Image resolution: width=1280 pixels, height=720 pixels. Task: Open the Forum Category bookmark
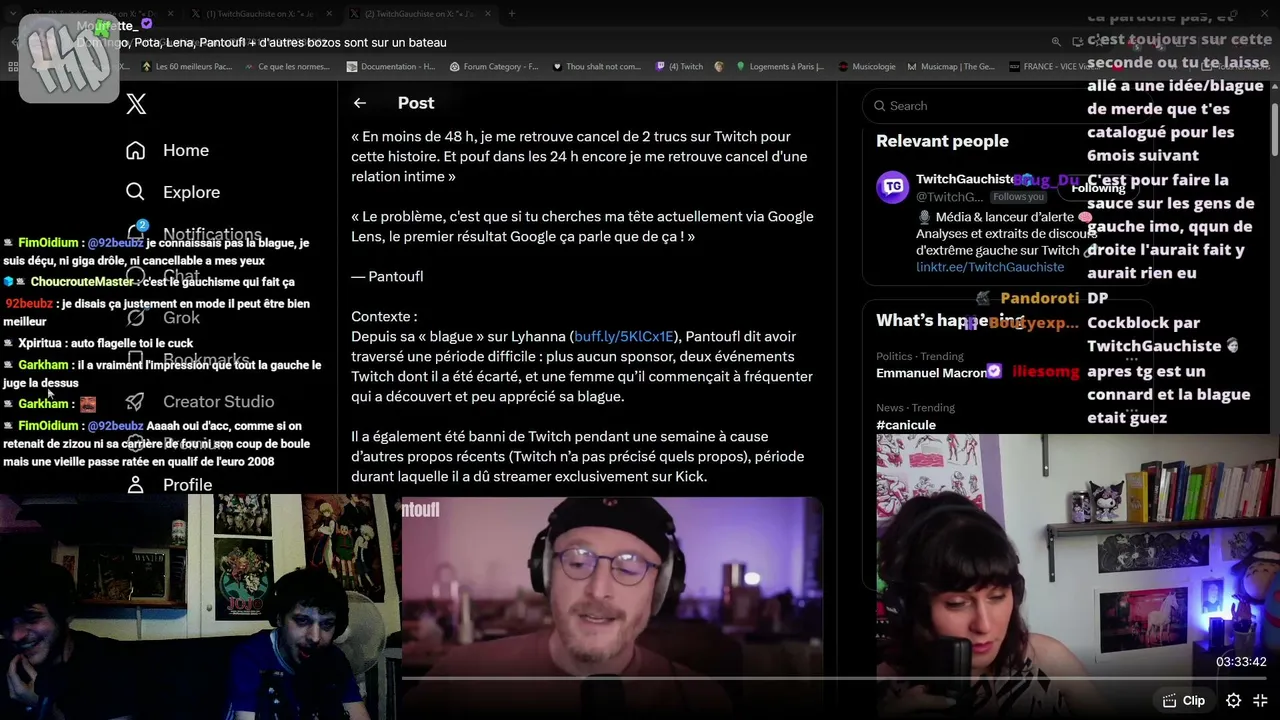pos(494,66)
